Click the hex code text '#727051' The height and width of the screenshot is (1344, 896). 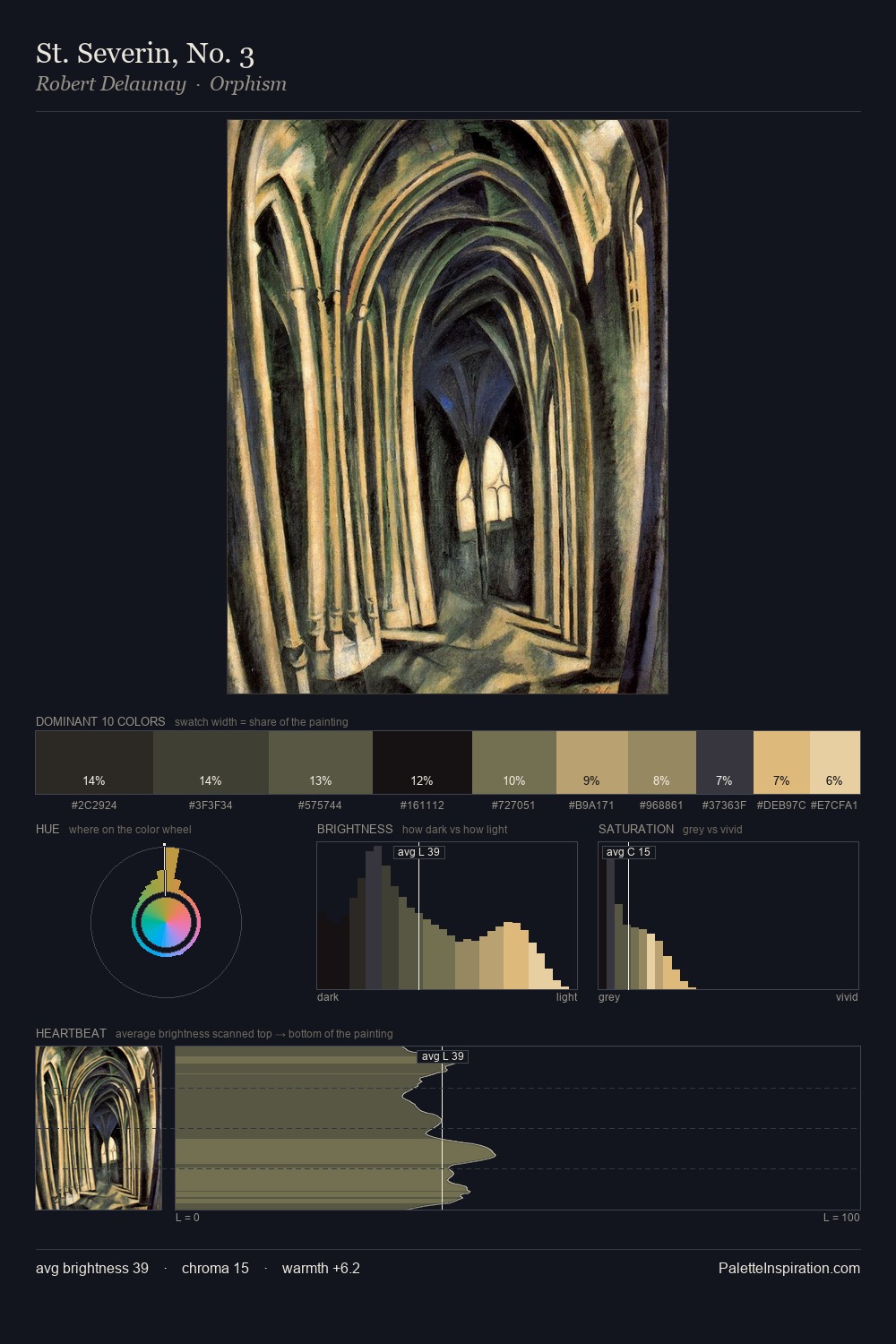point(514,806)
